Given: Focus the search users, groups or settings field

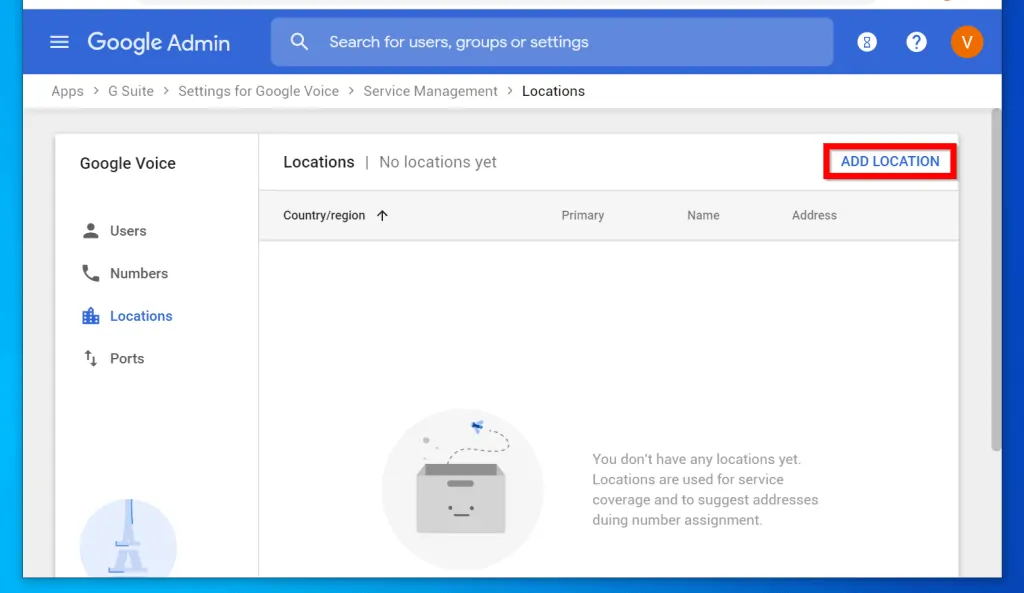Looking at the screenshot, I should click(x=570, y=42).
